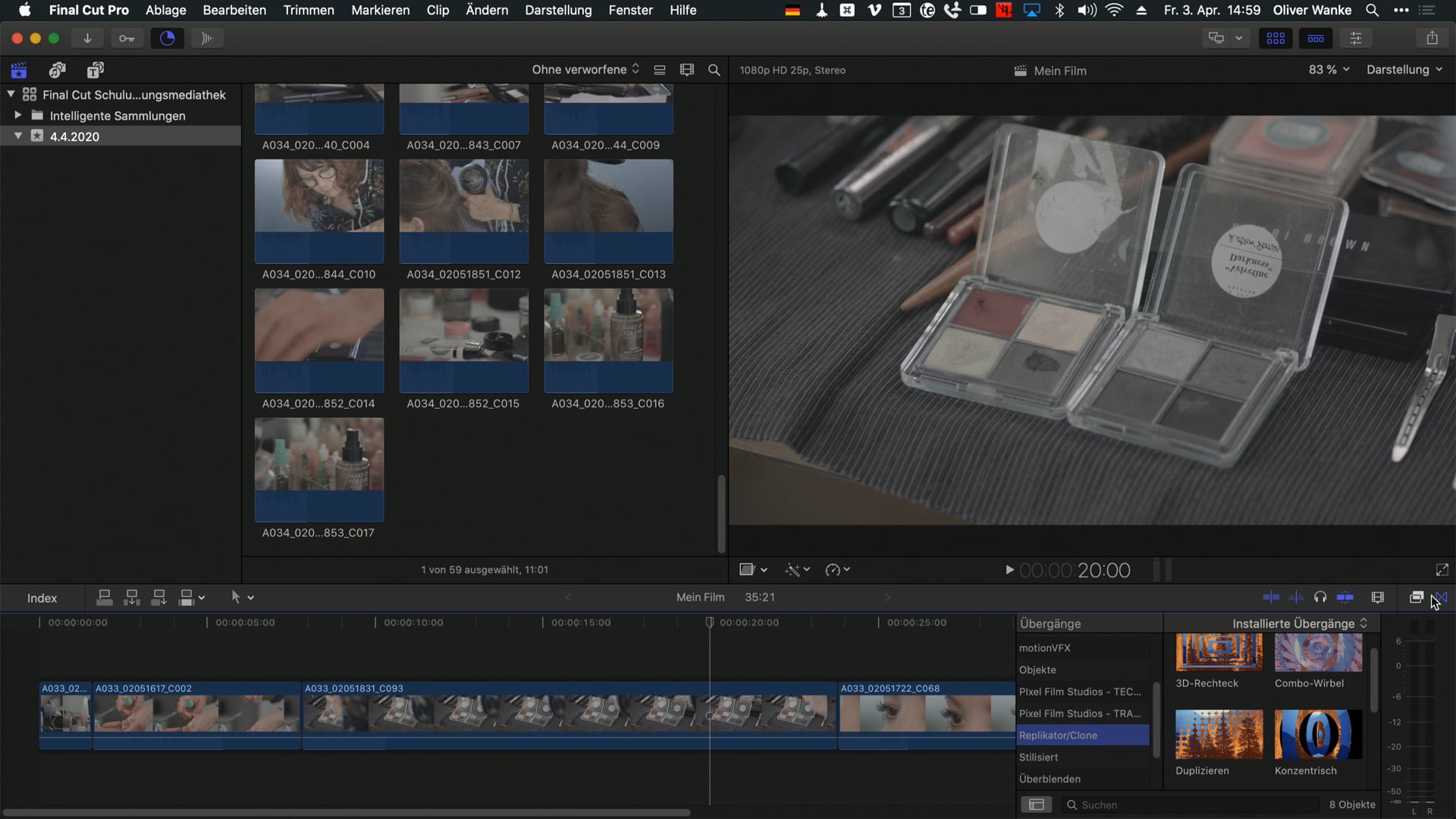The width and height of the screenshot is (1456, 819).
Task: Open the share export button
Action: pyautogui.click(x=1432, y=38)
